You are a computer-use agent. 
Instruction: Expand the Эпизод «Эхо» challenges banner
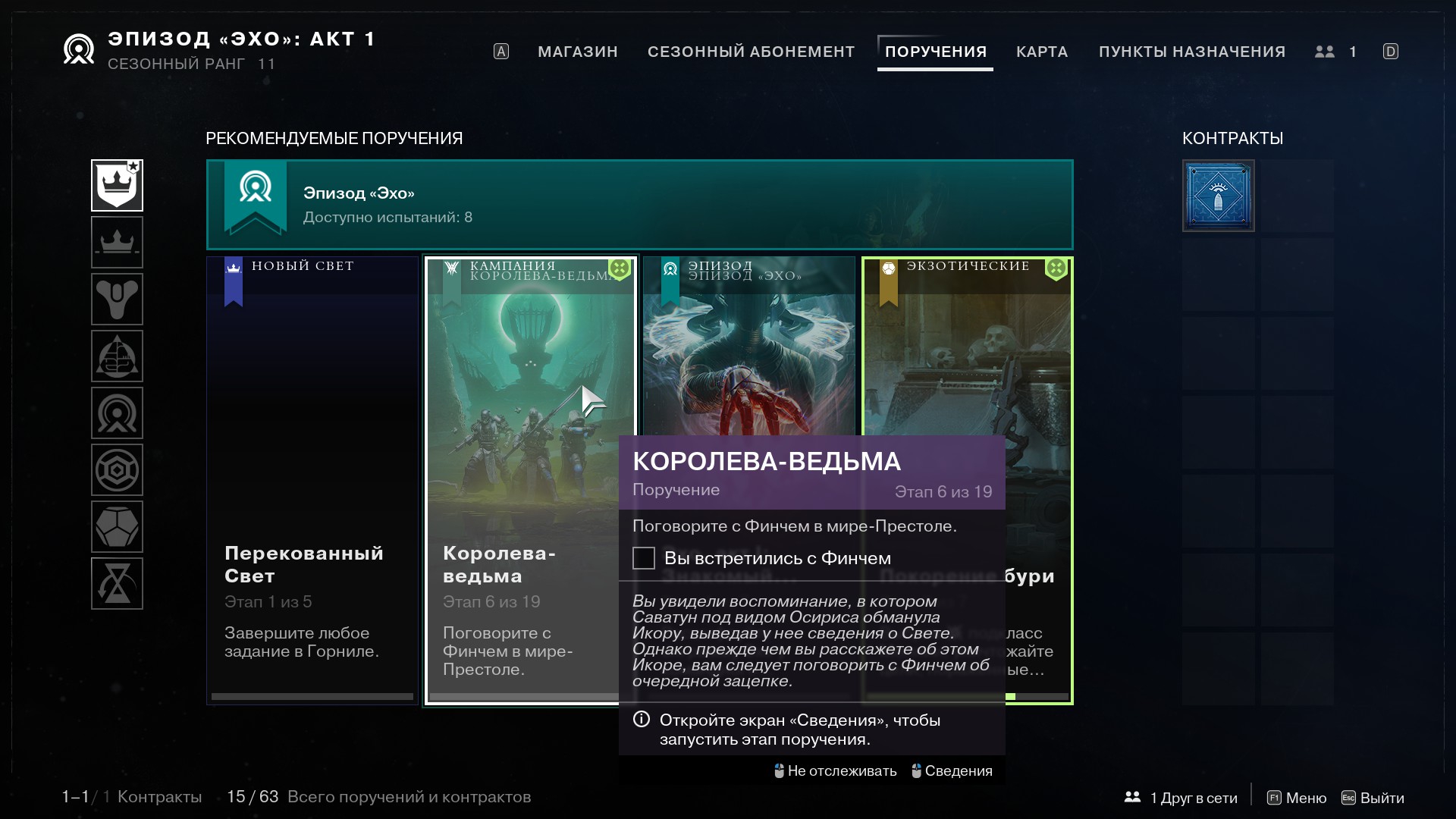coord(639,205)
